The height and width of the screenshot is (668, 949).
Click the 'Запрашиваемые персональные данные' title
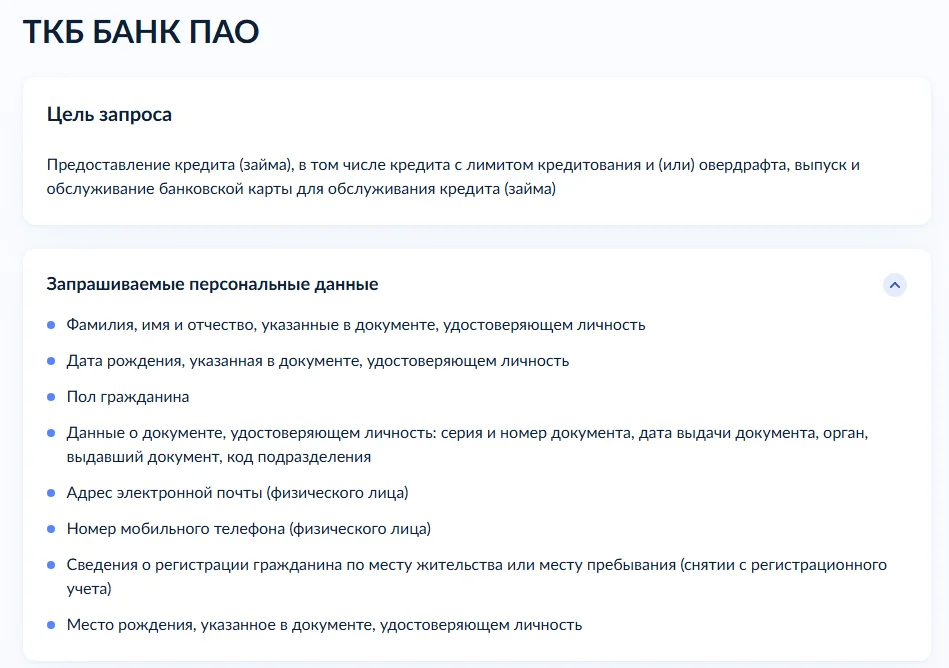click(x=212, y=284)
